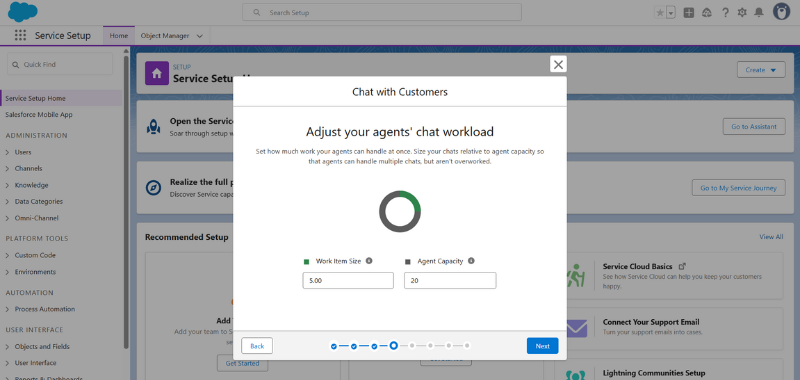Viewport: 800px width, 380px height.
Task: Expand the Objects and Fields tree node
Action: point(7,346)
